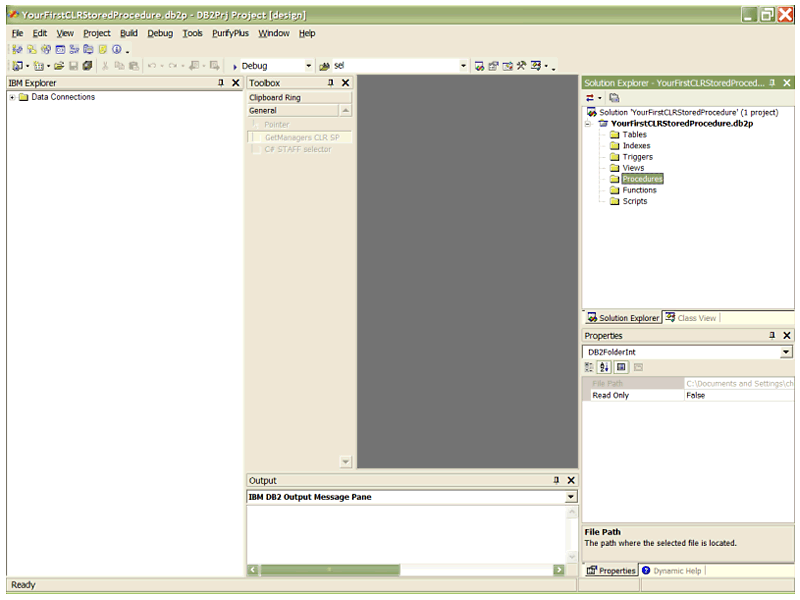
Task: Open the Debug configuration dropdown
Action: [308, 66]
